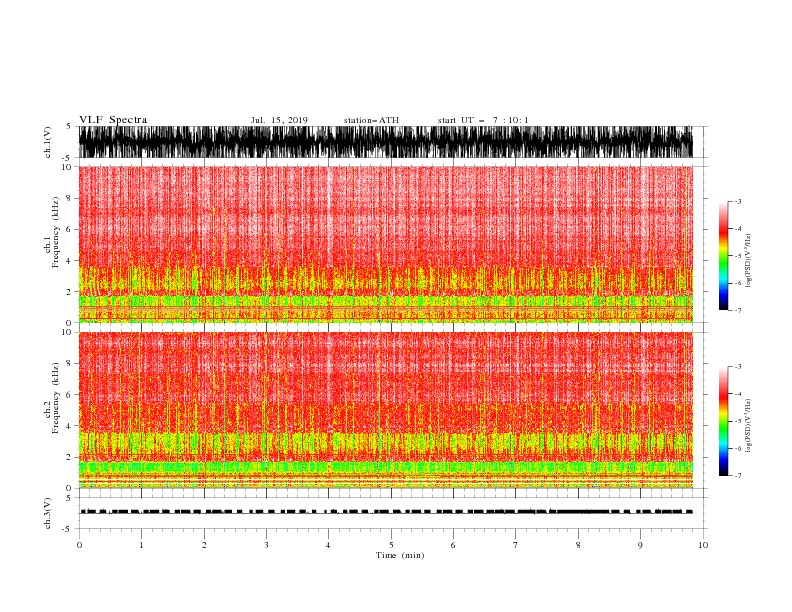The height and width of the screenshot is (612, 792).
Task: Click time axis tick label "2"
Action: (204, 545)
